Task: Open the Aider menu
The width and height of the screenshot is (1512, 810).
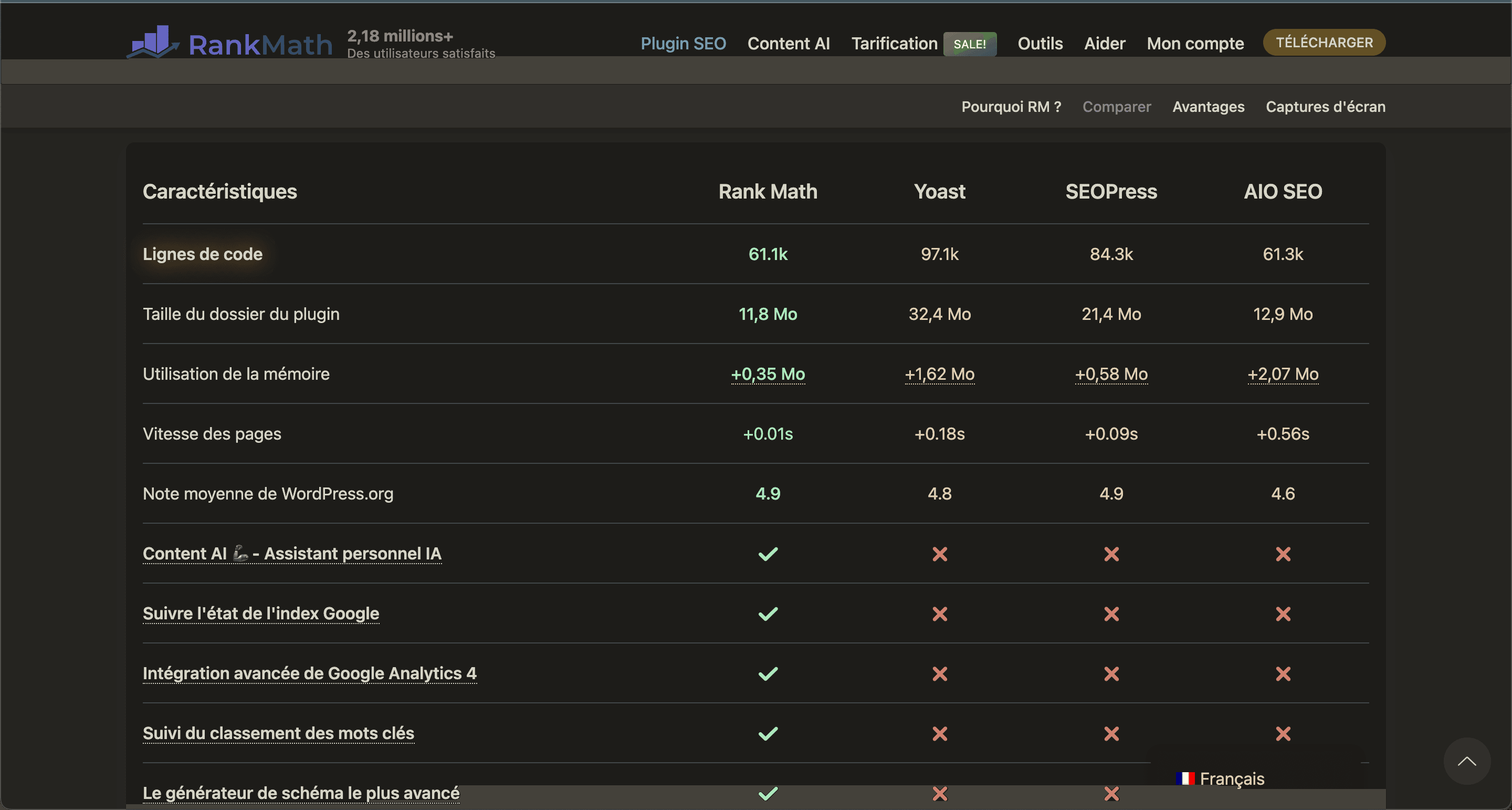Action: click(x=1105, y=44)
